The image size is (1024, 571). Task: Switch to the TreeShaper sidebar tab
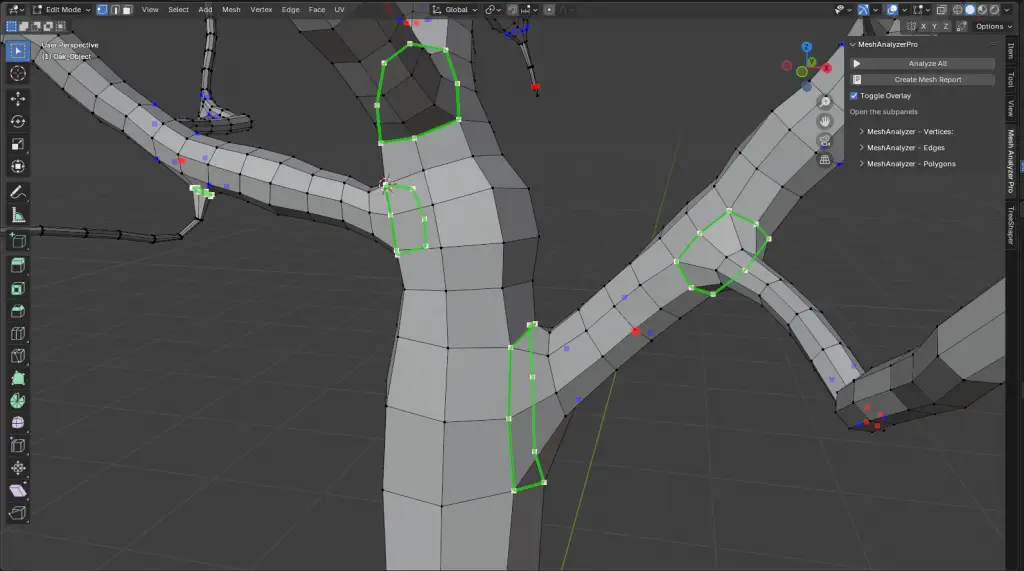[1011, 225]
